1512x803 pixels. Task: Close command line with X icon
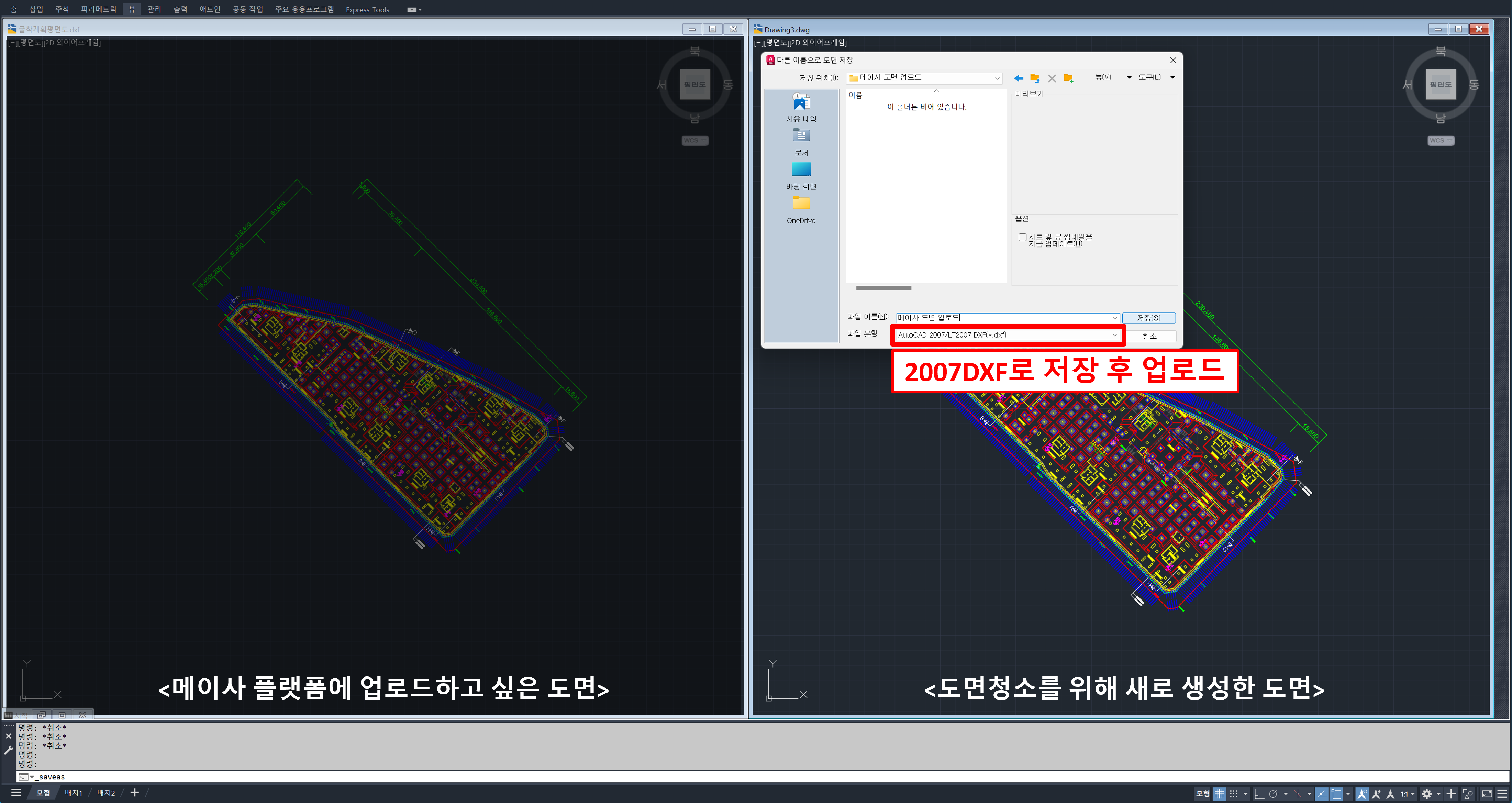tap(8, 736)
